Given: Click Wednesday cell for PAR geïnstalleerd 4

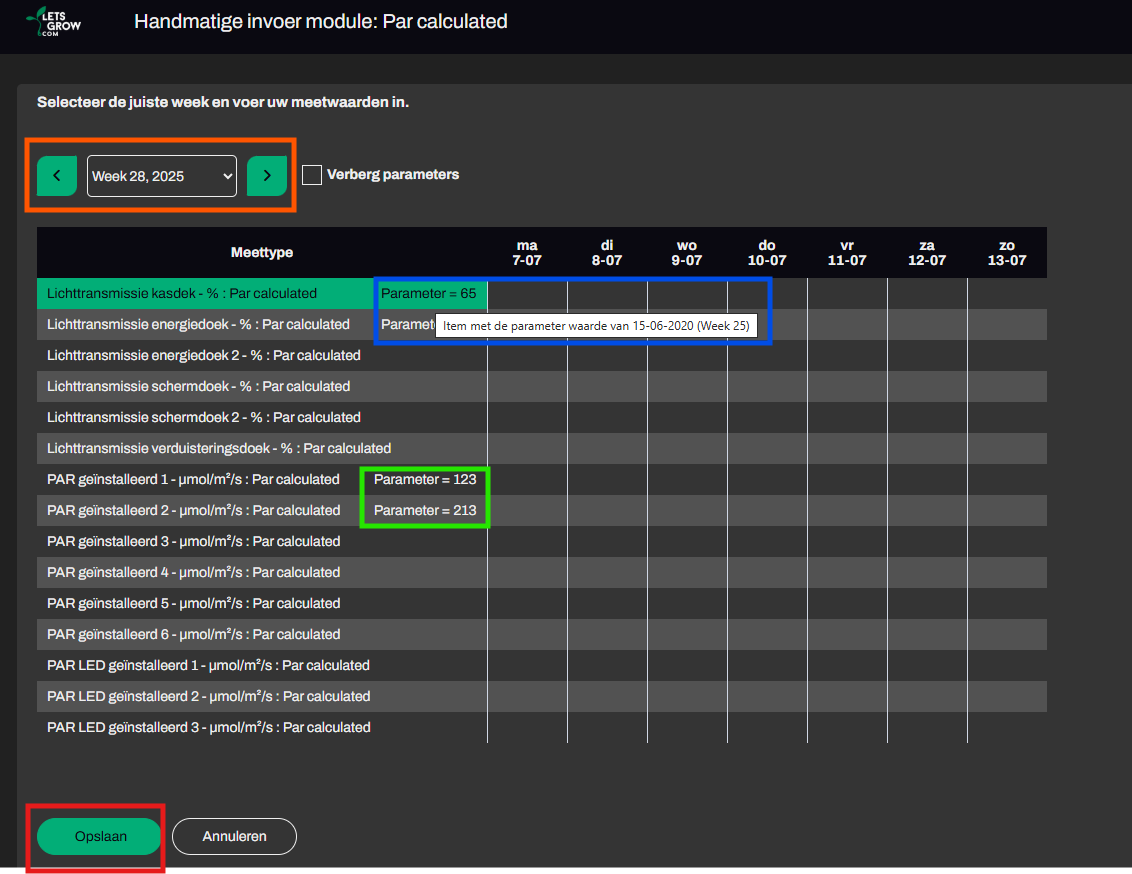Looking at the screenshot, I should point(687,573).
